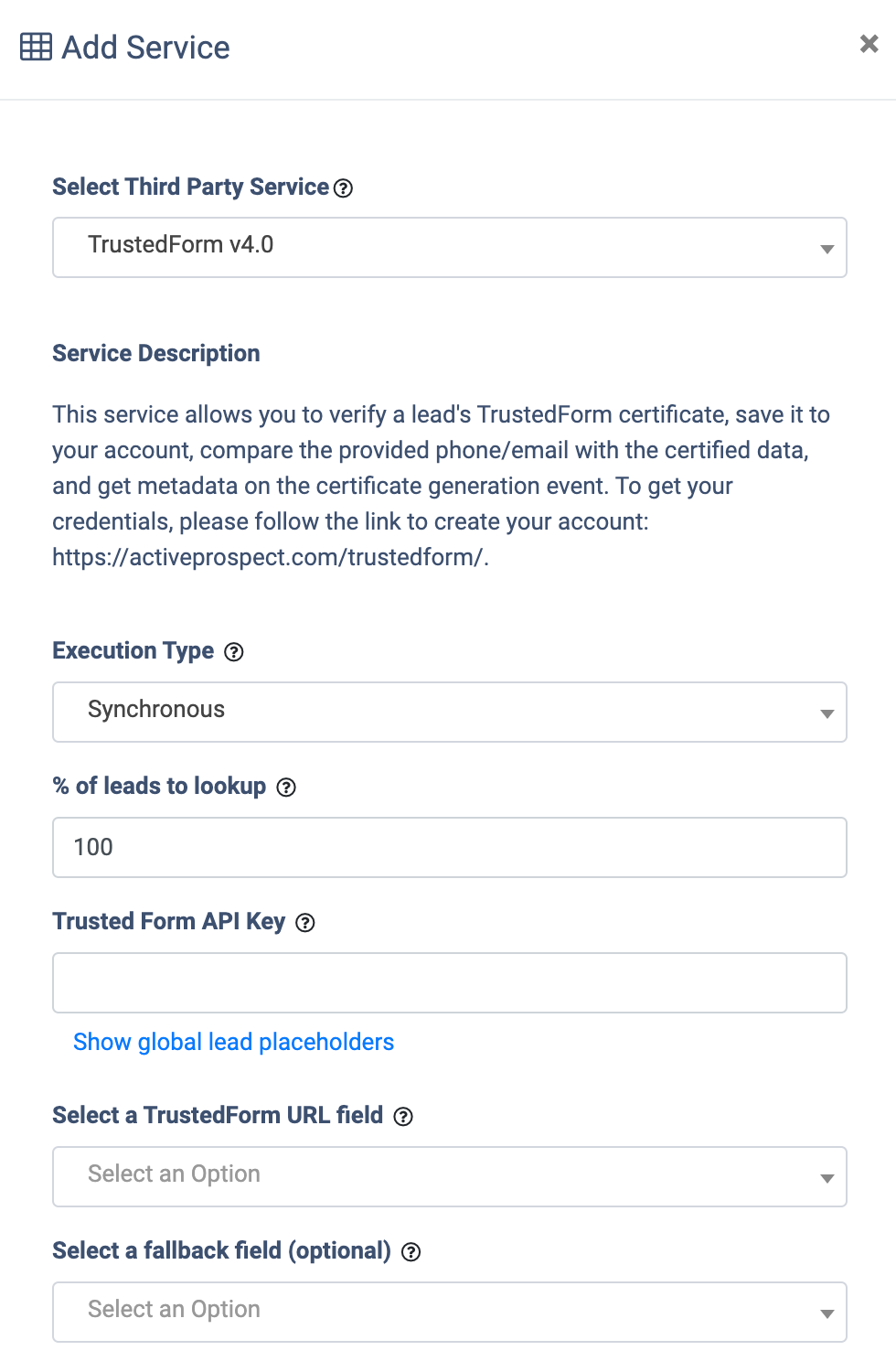Click the arrow on TrustedForm URL field select
The width and height of the screenshot is (896, 1372).
point(827,1178)
